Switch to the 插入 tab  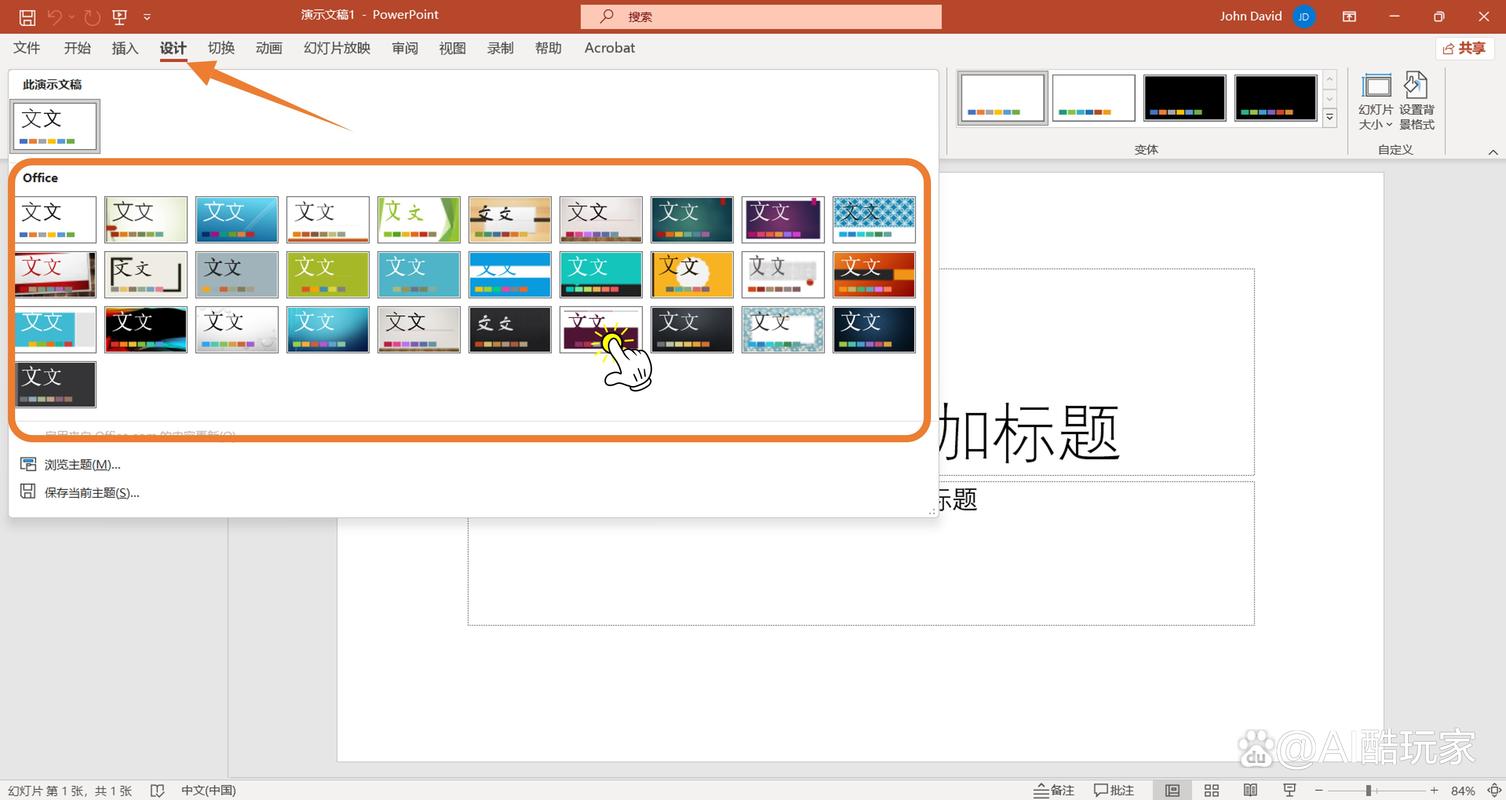click(x=125, y=48)
